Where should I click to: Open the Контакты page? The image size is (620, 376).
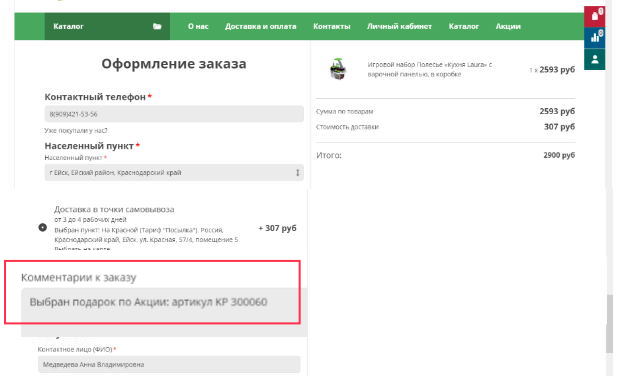tap(332, 26)
